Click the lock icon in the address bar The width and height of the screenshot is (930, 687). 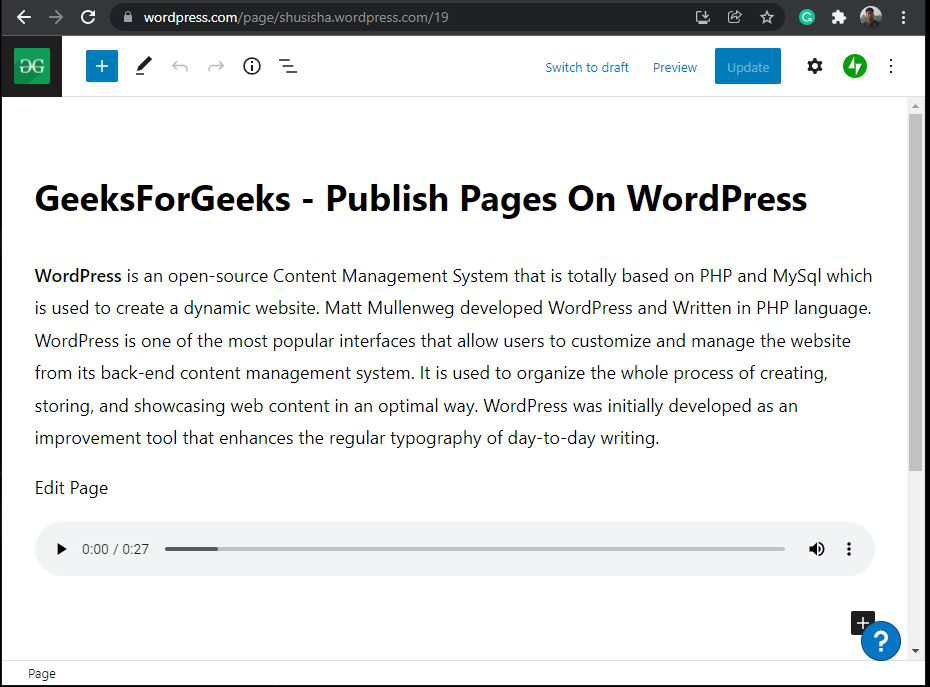128,17
